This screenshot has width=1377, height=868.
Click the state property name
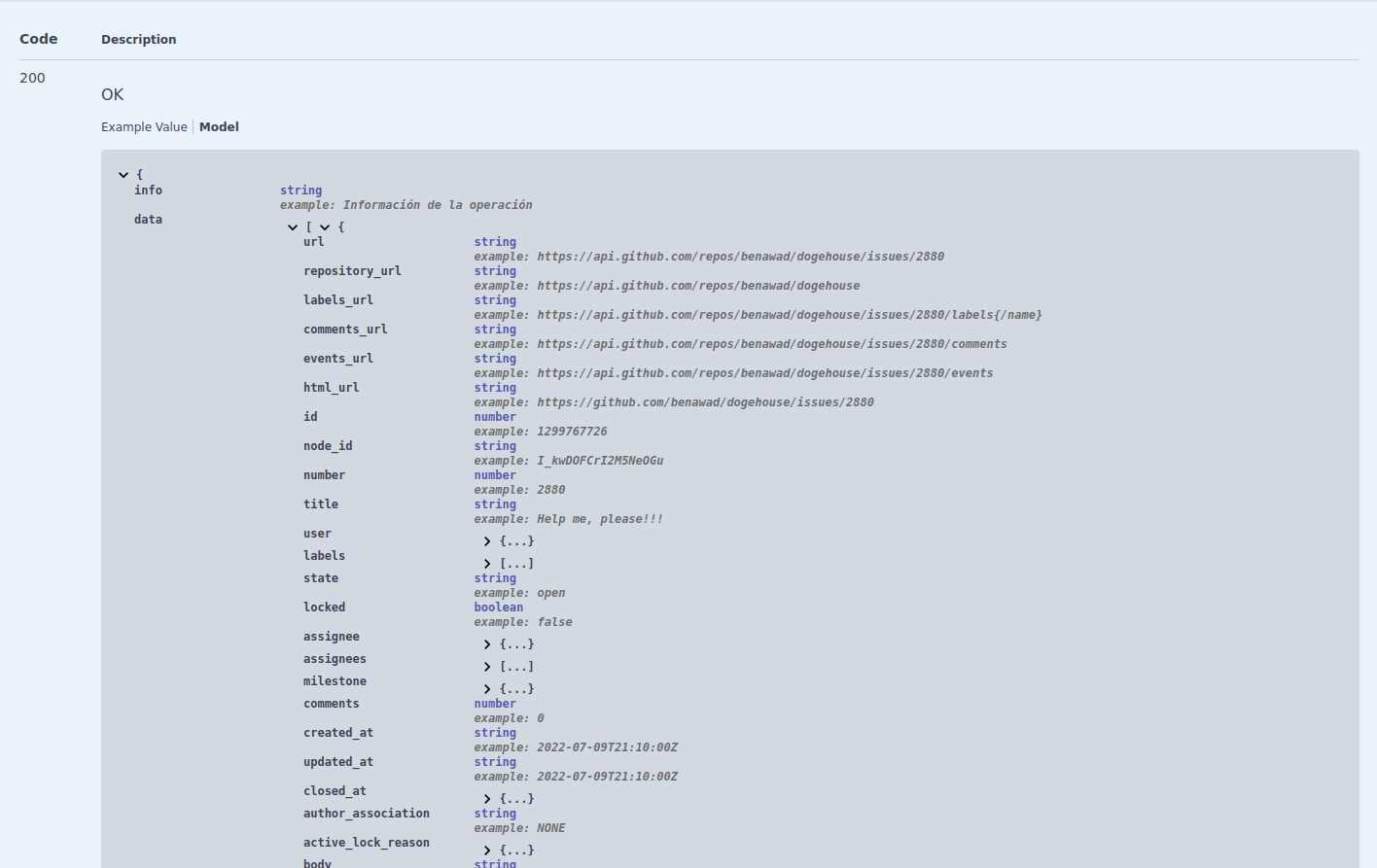[x=321, y=578]
